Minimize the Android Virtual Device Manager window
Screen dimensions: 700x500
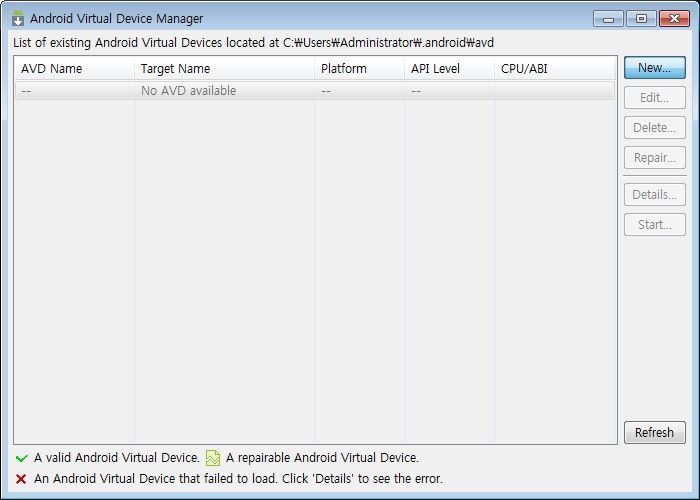608,19
